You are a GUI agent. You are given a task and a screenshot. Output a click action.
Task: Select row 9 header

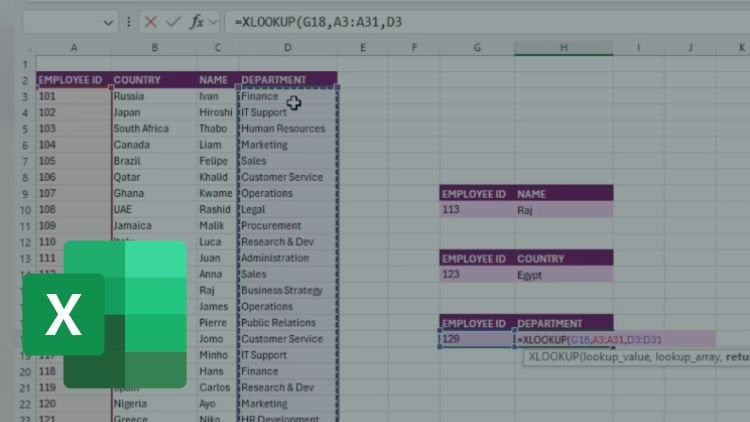17,193
